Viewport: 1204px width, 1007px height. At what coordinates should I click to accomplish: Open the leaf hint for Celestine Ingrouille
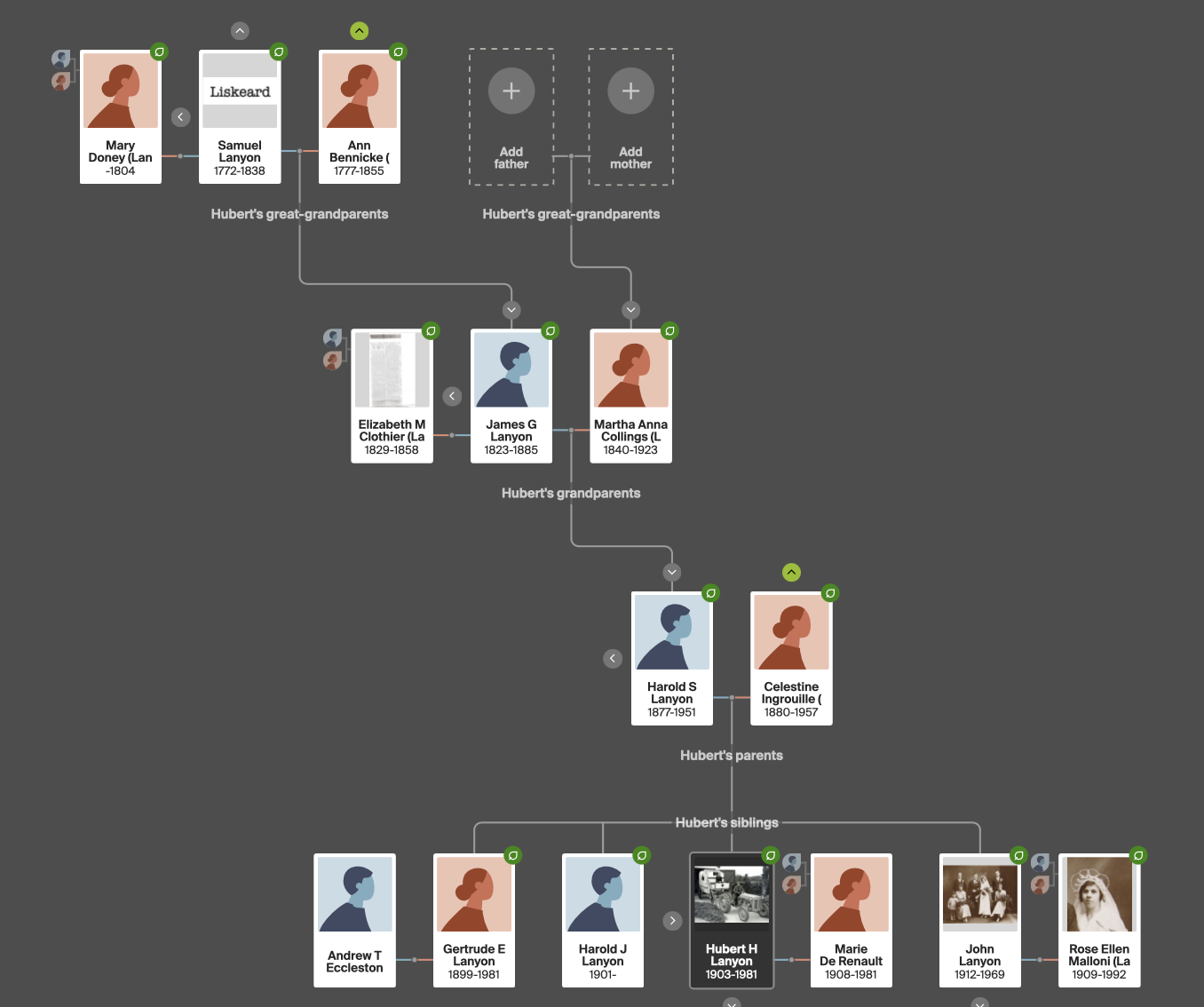pyautogui.click(x=830, y=593)
